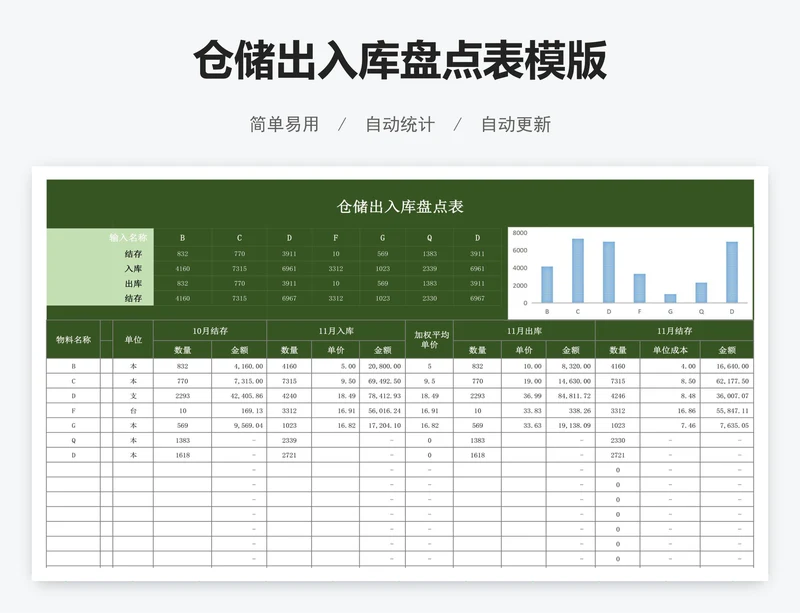Select cell with amount 7,315.00
The height and width of the screenshot is (613, 800).
pyautogui.click(x=239, y=381)
